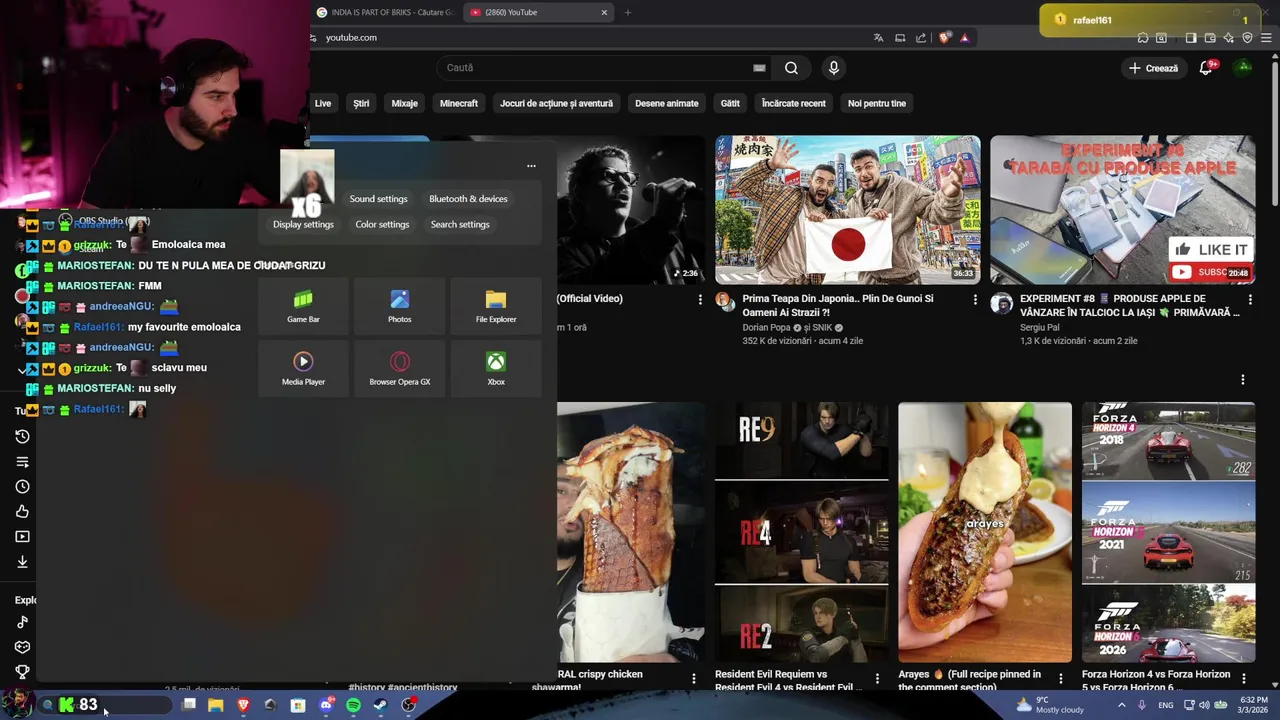The width and height of the screenshot is (1280, 720).
Task: Start voice search with the microphone icon
Action: point(833,68)
